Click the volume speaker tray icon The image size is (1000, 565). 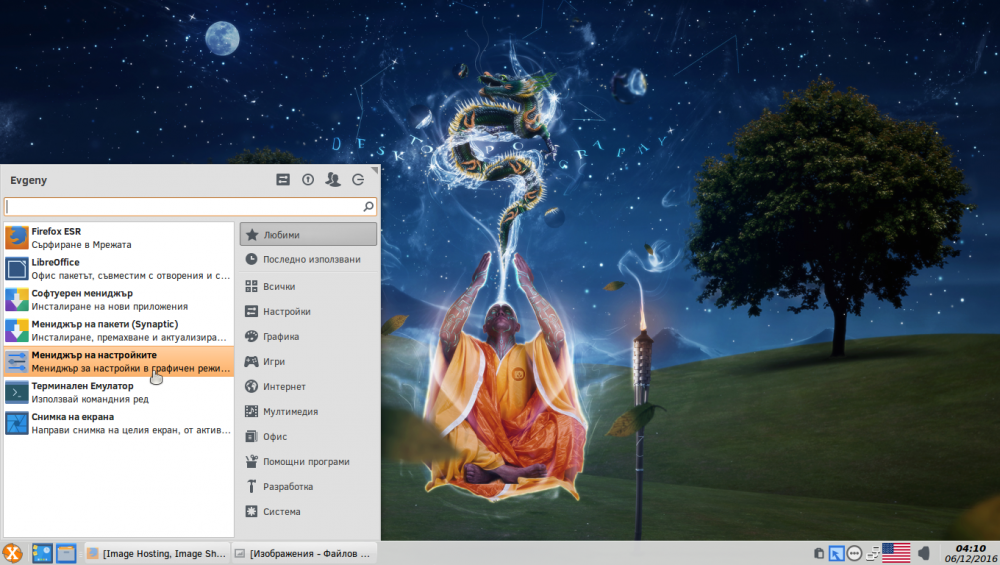click(924, 554)
